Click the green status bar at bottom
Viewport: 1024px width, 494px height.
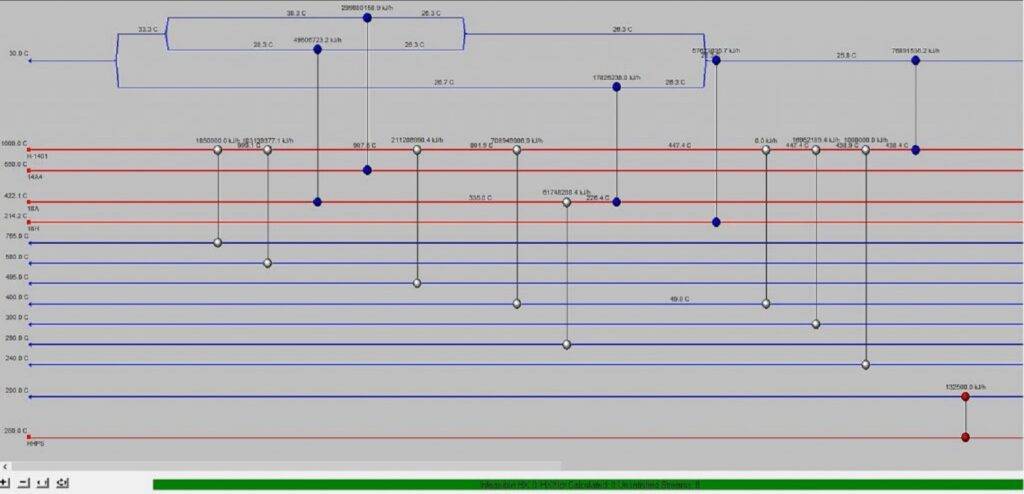[x=588, y=485]
